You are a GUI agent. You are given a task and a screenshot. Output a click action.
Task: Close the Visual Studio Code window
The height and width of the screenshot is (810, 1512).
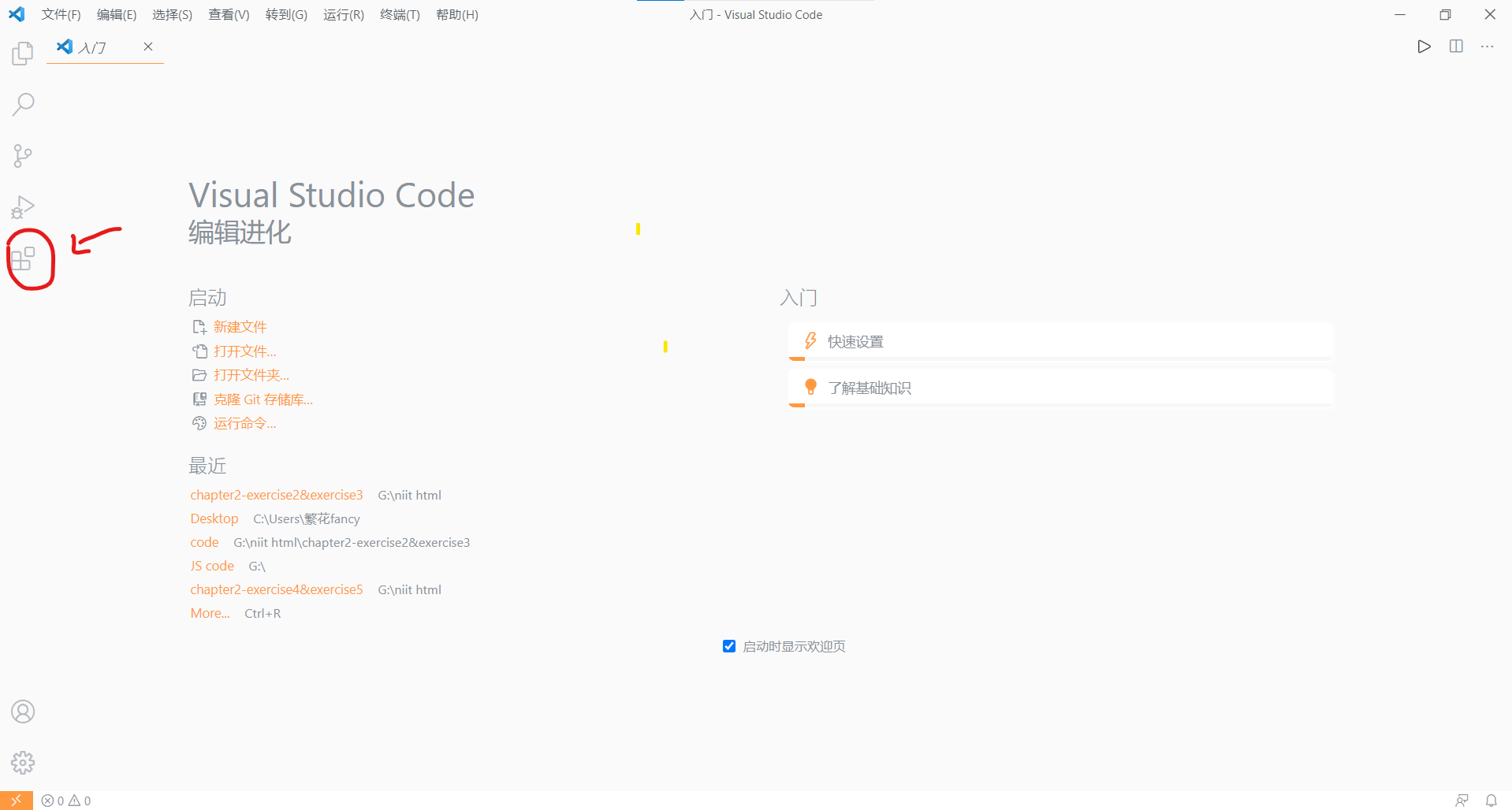(x=1490, y=15)
